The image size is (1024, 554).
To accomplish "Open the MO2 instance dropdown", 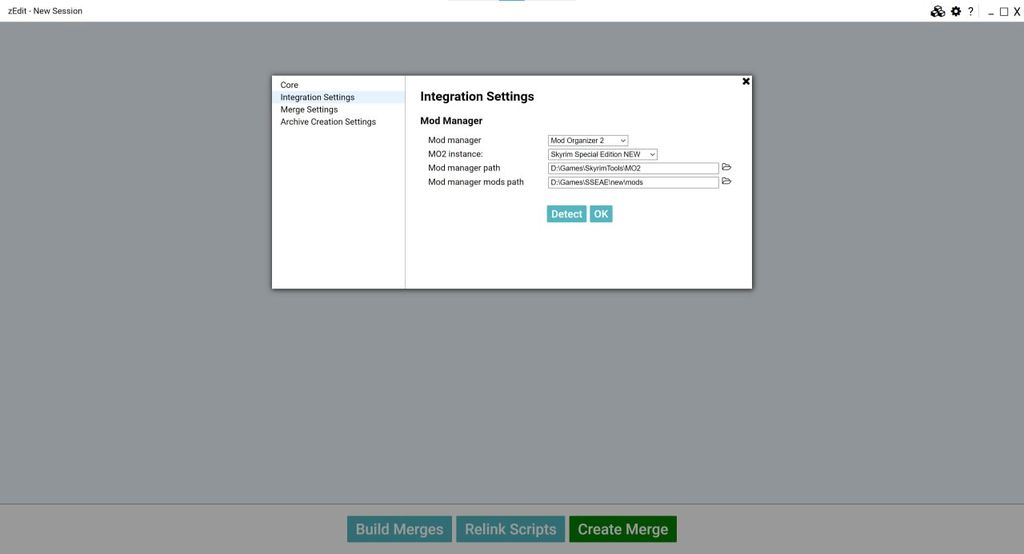I will click(x=602, y=154).
